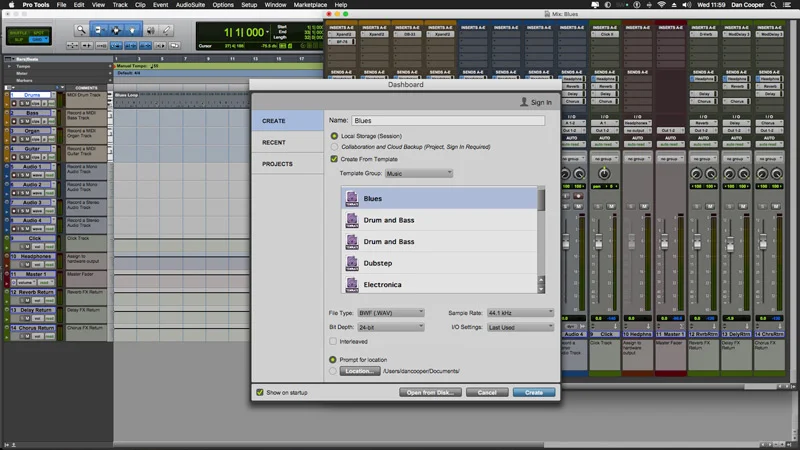800x450 pixels.
Task: Click the Wi-Fi status icon
Action: pos(661,5)
